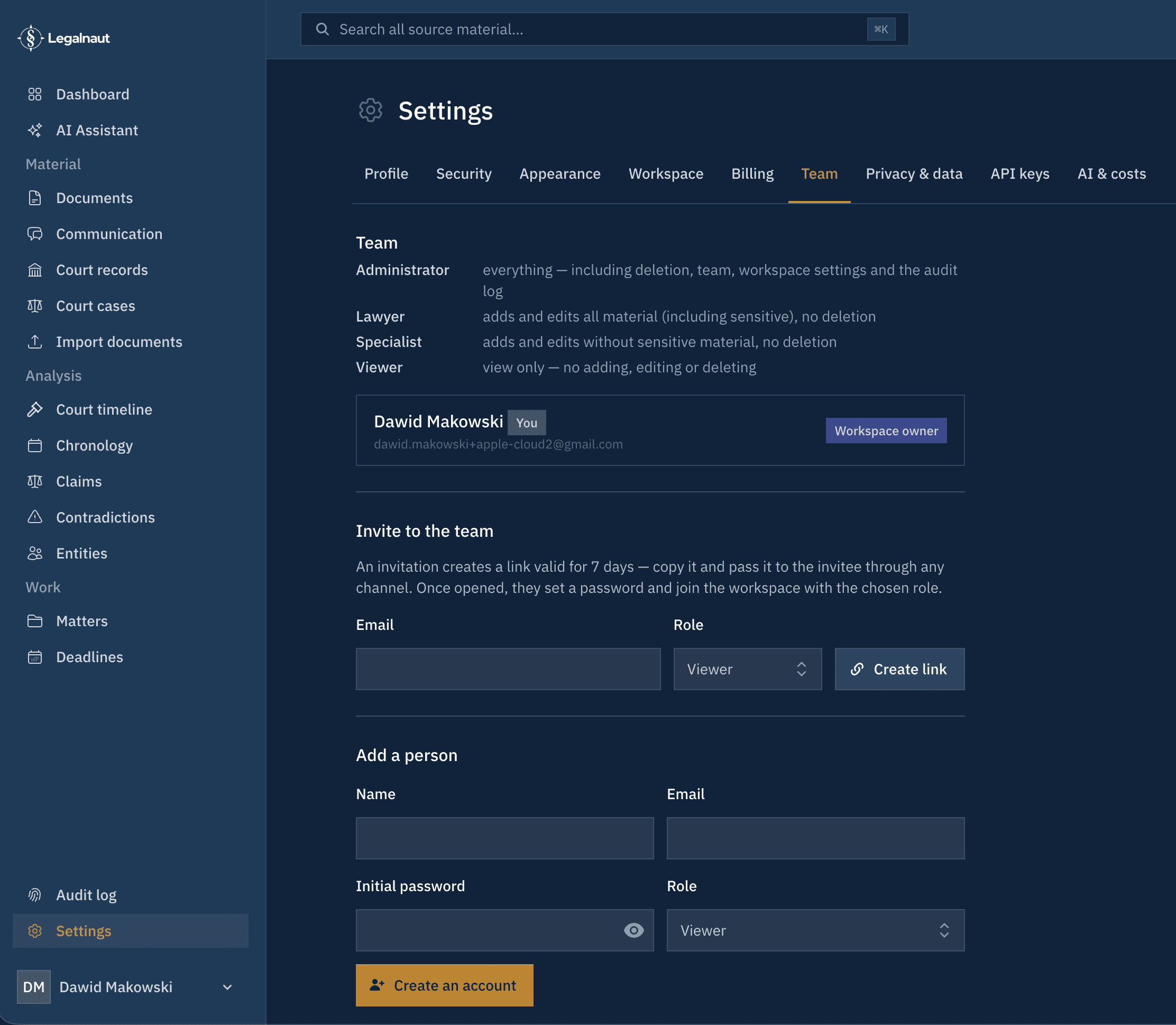Screen dimensions: 1176x1025
Task: Open the Contradictions warning triangle icon
Action: click(x=35, y=517)
